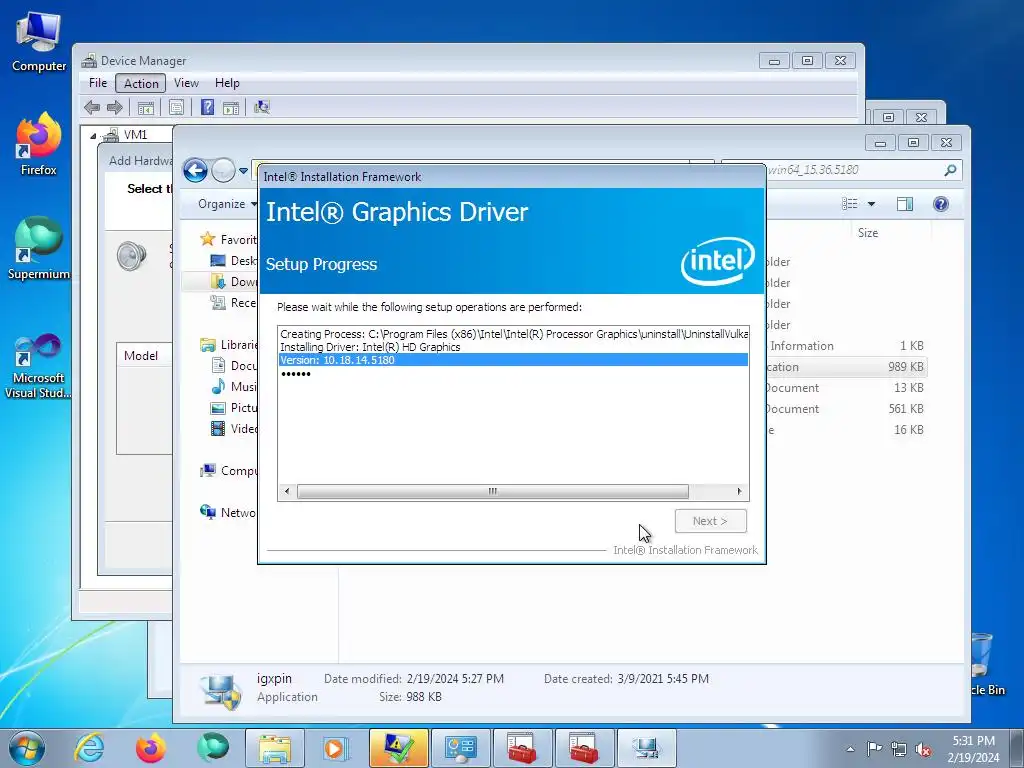The image size is (1024, 768).
Task: Open the Computer desktop icon
Action: 39,42
